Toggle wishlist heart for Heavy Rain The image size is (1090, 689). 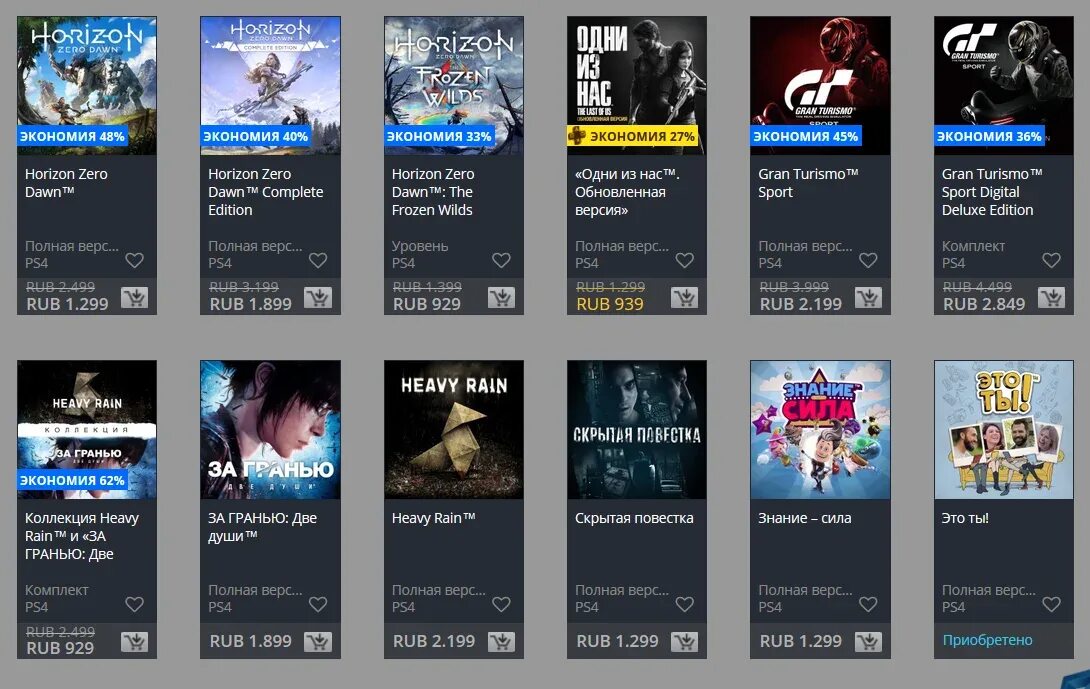click(501, 604)
